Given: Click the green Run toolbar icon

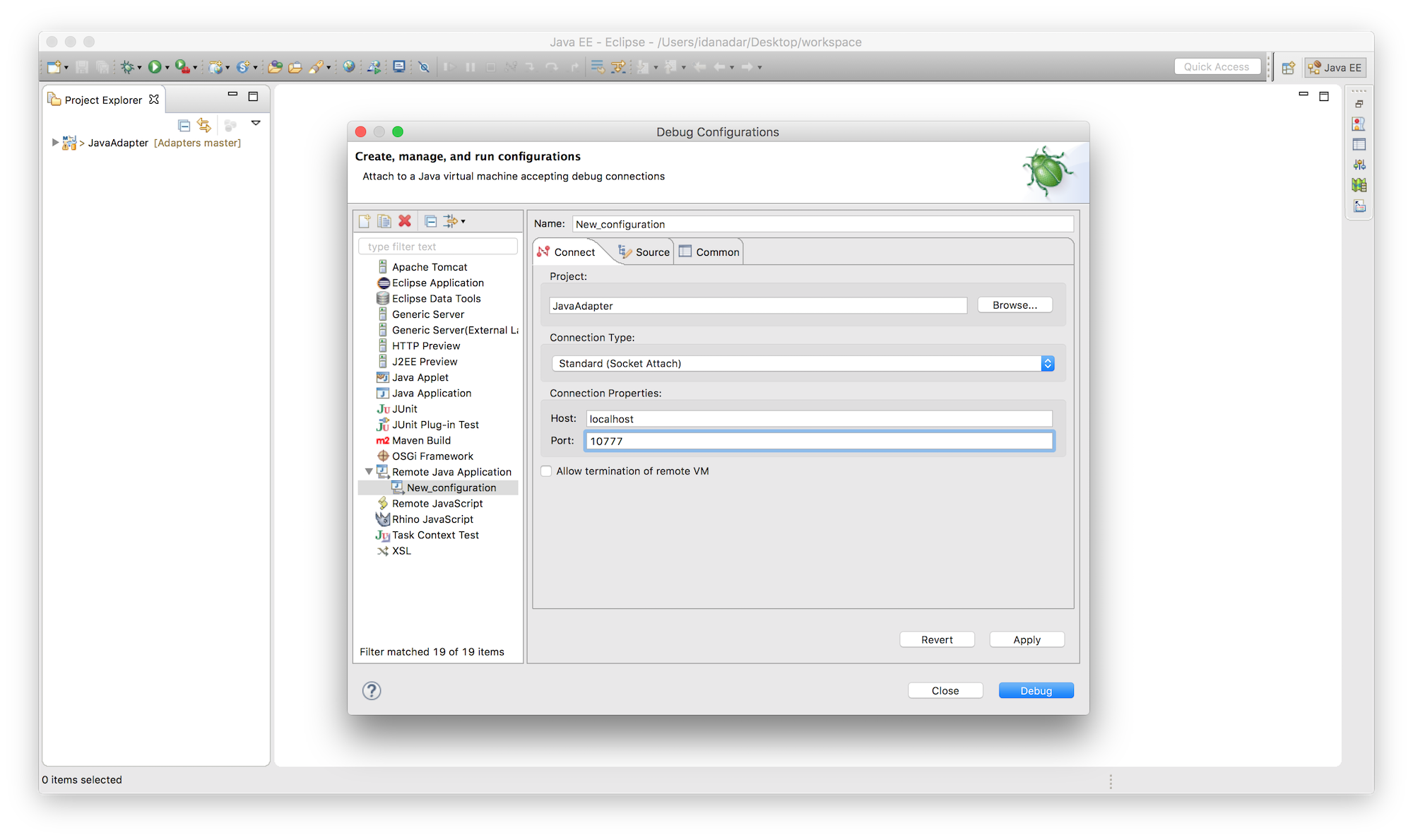Looking at the screenshot, I should point(154,67).
